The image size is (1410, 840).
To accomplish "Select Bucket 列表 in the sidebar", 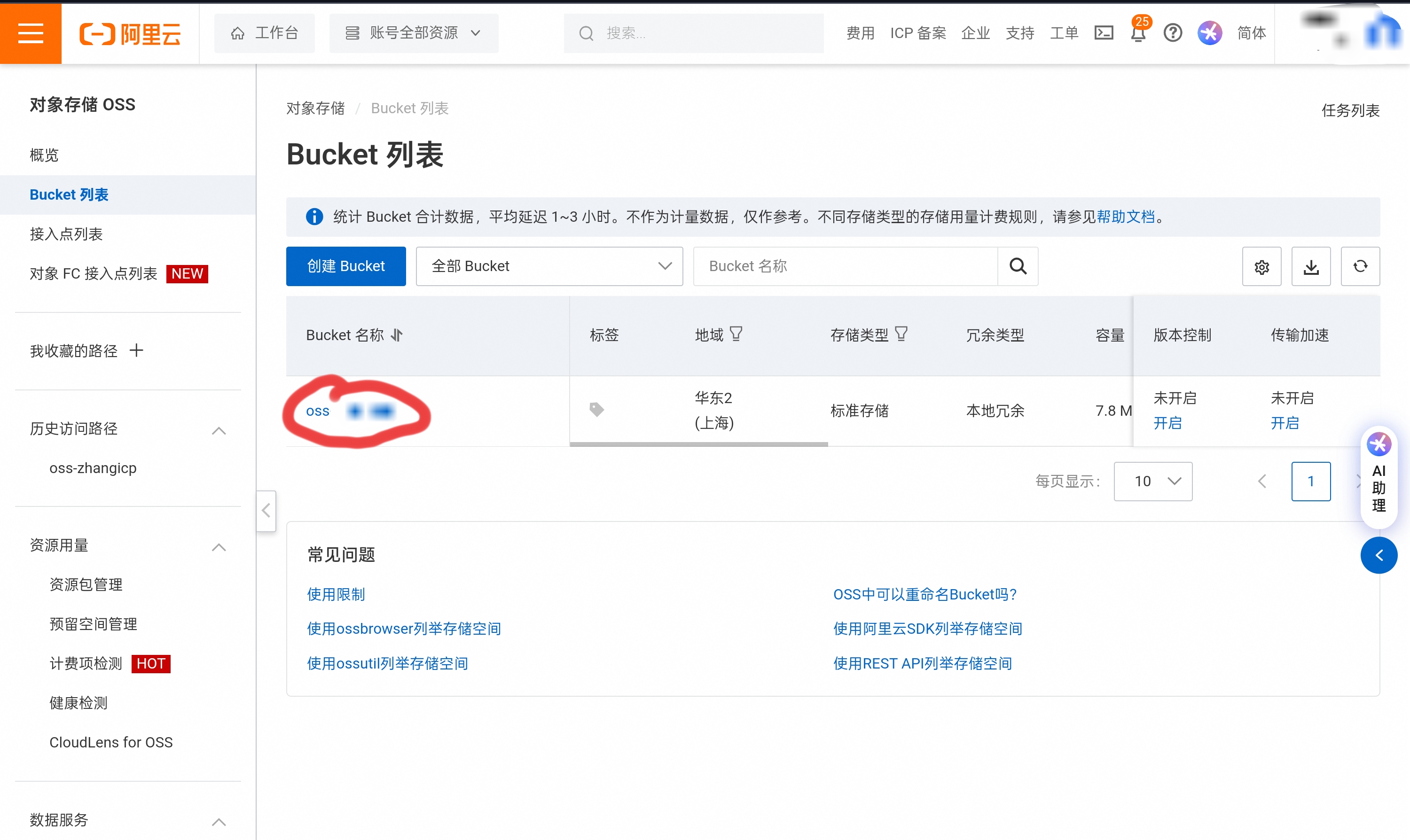I will point(128,194).
